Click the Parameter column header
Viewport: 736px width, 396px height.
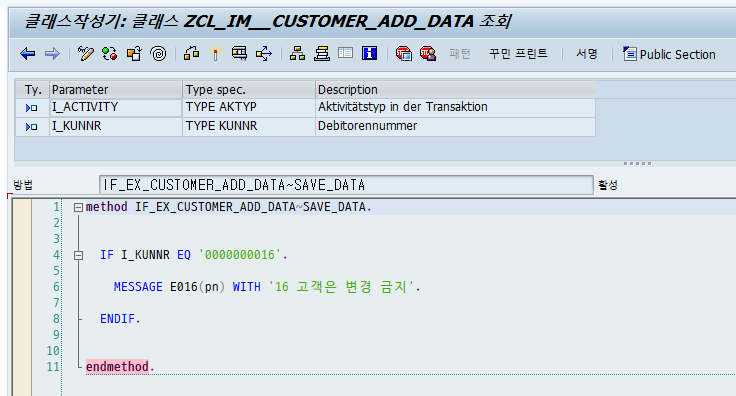pyautogui.click(x=116, y=90)
